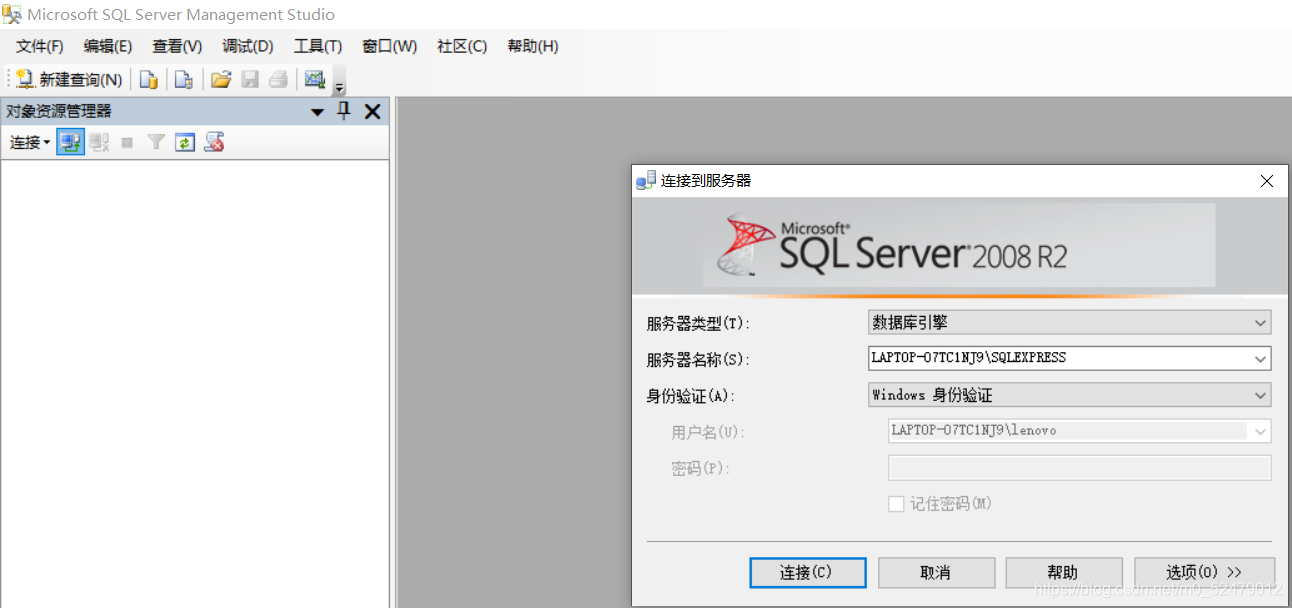Click the 密码 input field

(x=1080, y=468)
